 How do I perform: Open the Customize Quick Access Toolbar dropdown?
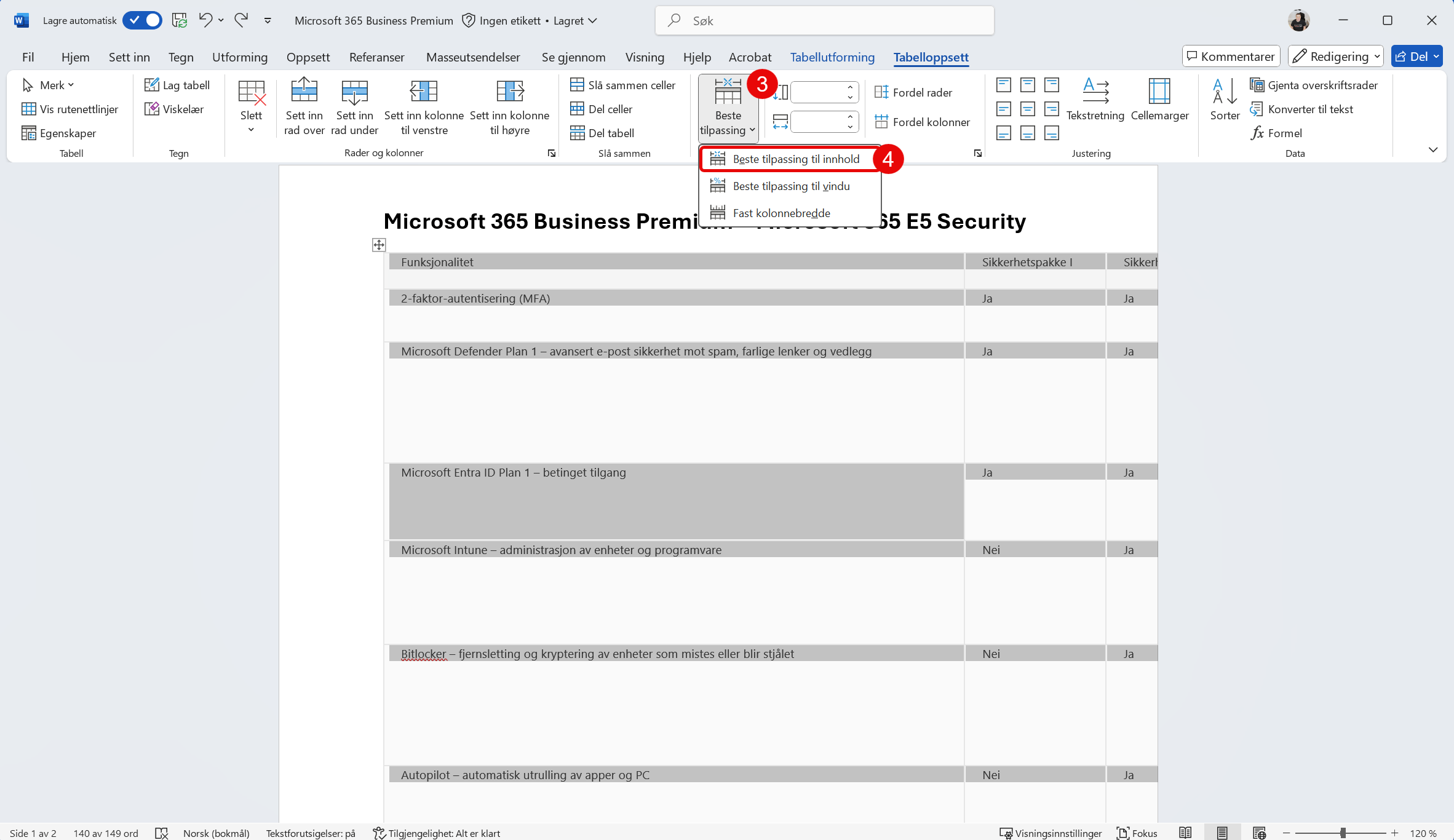pos(268,20)
